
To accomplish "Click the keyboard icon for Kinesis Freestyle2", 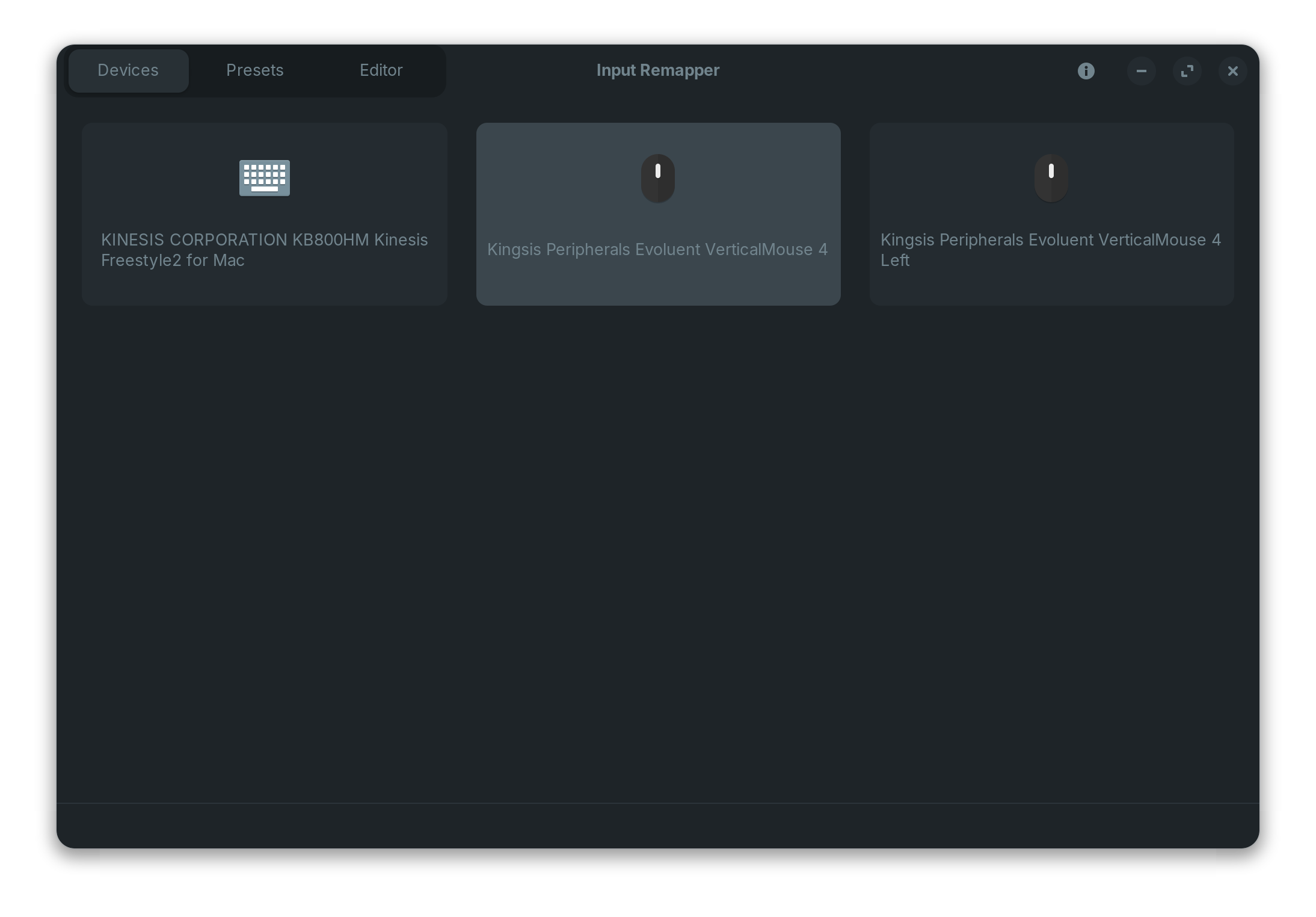I will coord(265,178).
